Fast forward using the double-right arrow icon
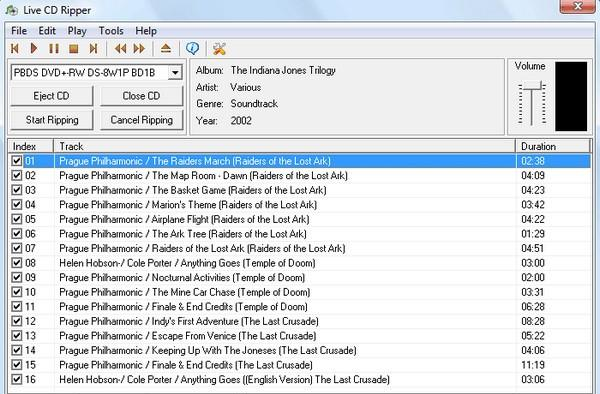The height and width of the screenshot is (394, 600). coord(139,49)
